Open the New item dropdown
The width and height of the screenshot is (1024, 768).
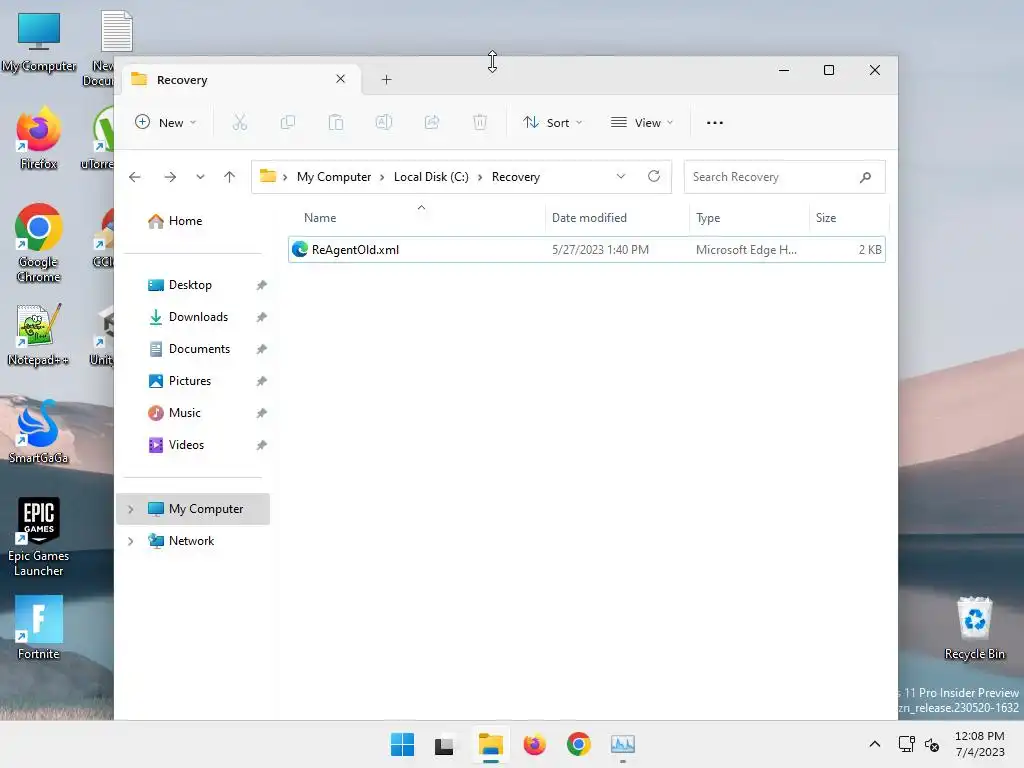(x=166, y=122)
